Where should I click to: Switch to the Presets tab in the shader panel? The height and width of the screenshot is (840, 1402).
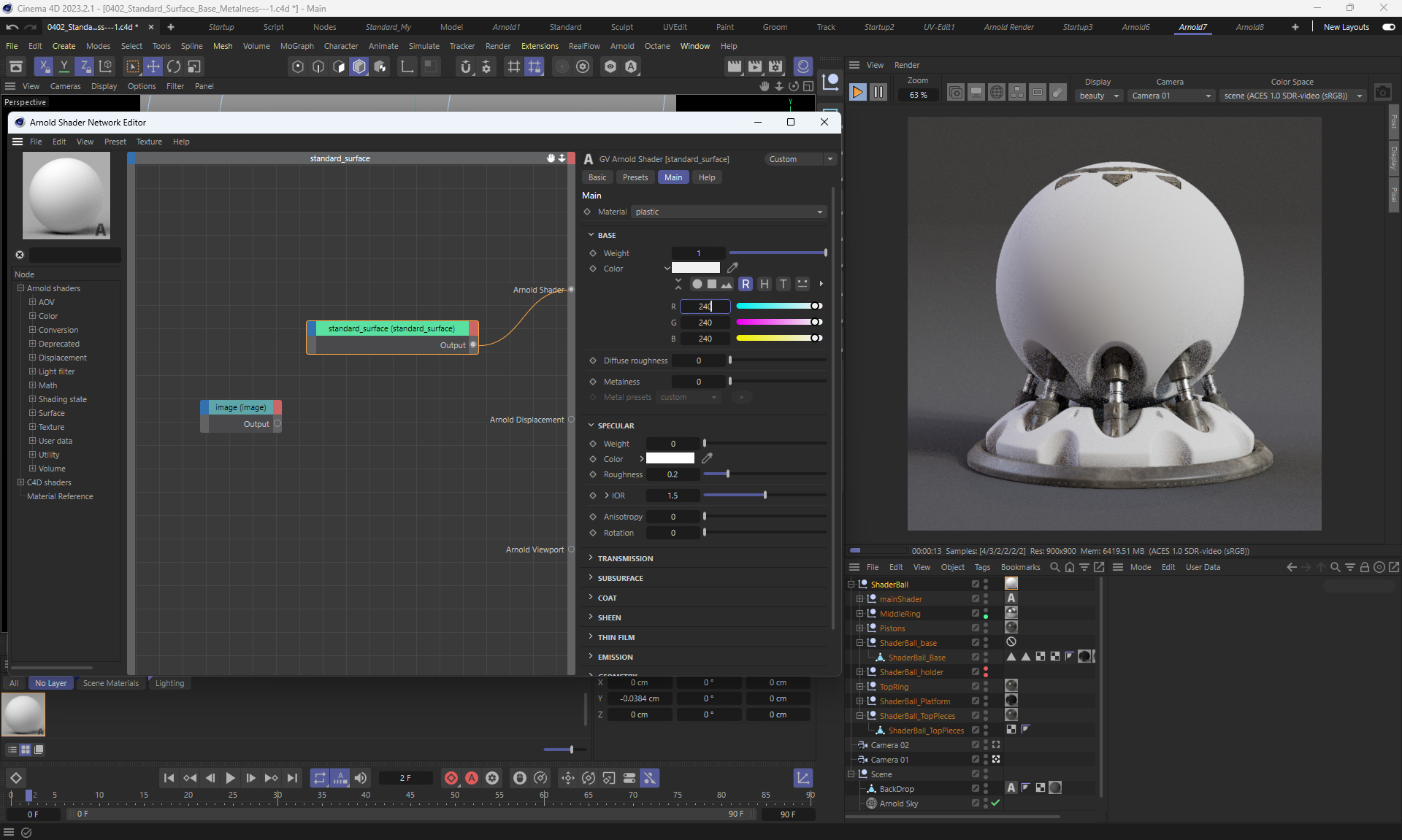click(635, 177)
